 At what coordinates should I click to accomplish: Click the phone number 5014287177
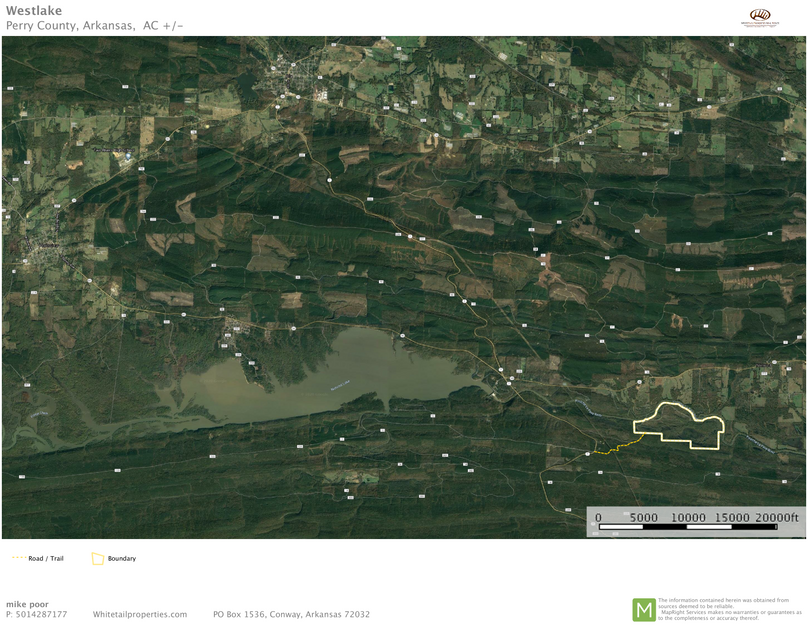42,614
